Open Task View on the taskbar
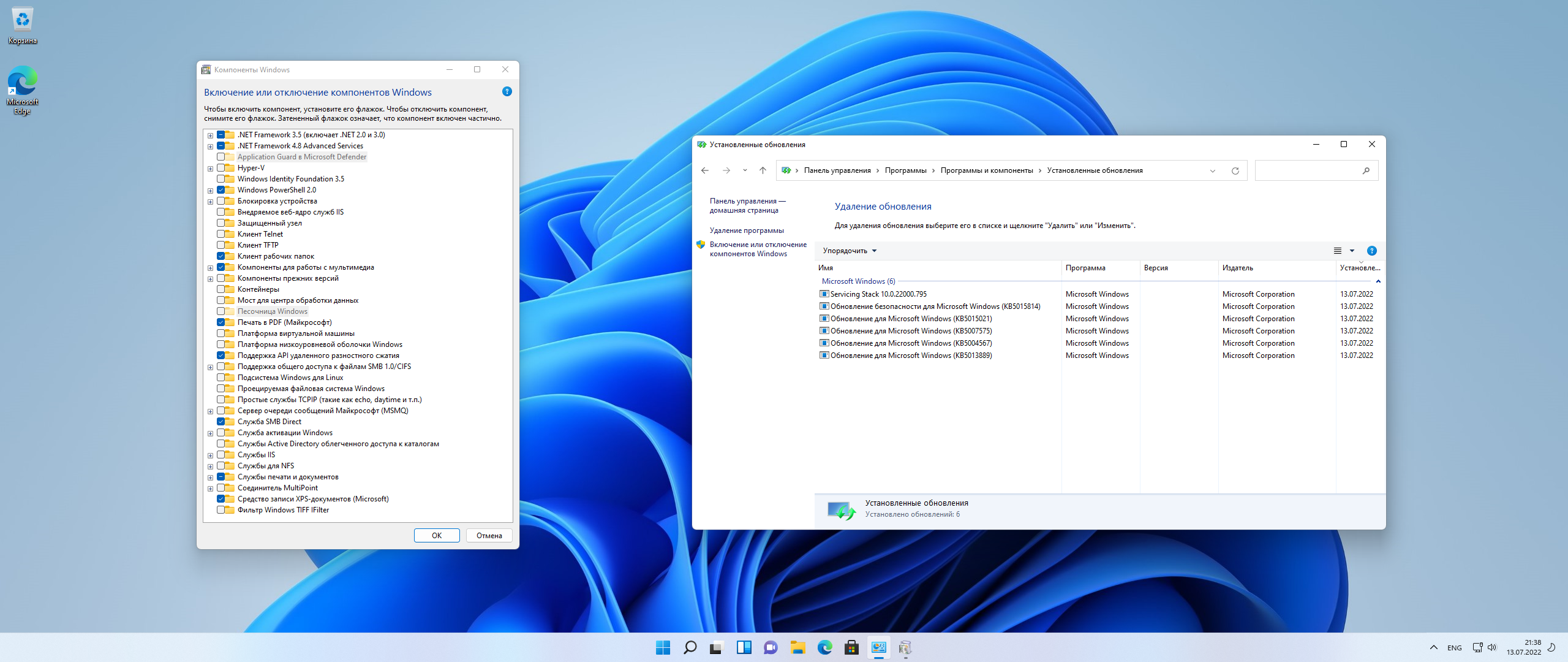The width and height of the screenshot is (1568, 662). tap(717, 647)
